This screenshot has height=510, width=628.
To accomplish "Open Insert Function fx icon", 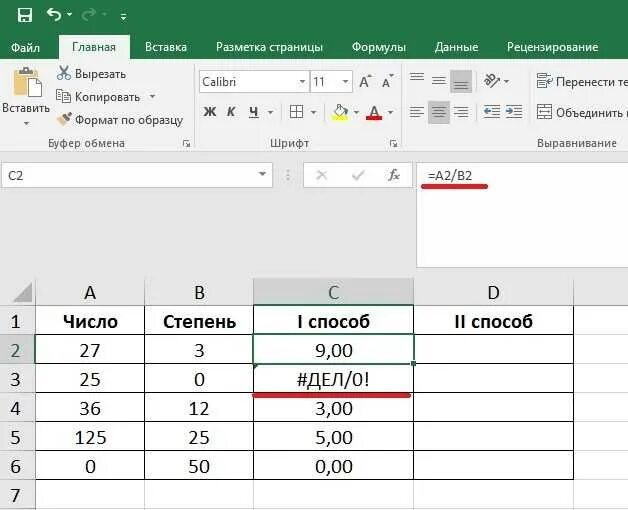I will pos(394,175).
